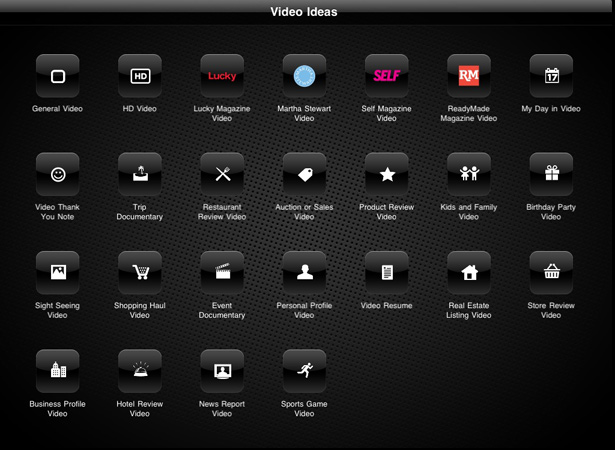Tap the News Report screen icon

click(x=222, y=371)
